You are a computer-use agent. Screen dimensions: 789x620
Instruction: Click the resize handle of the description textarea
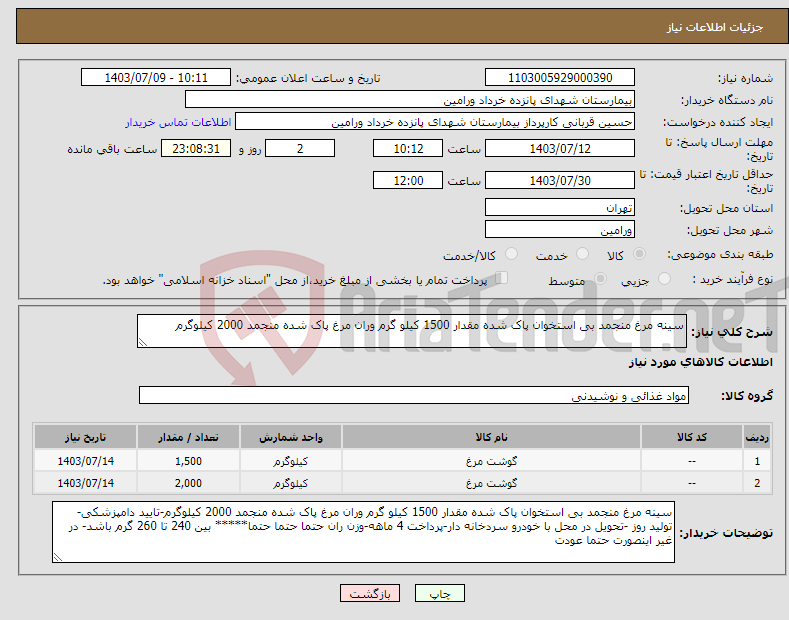[x=143, y=342]
